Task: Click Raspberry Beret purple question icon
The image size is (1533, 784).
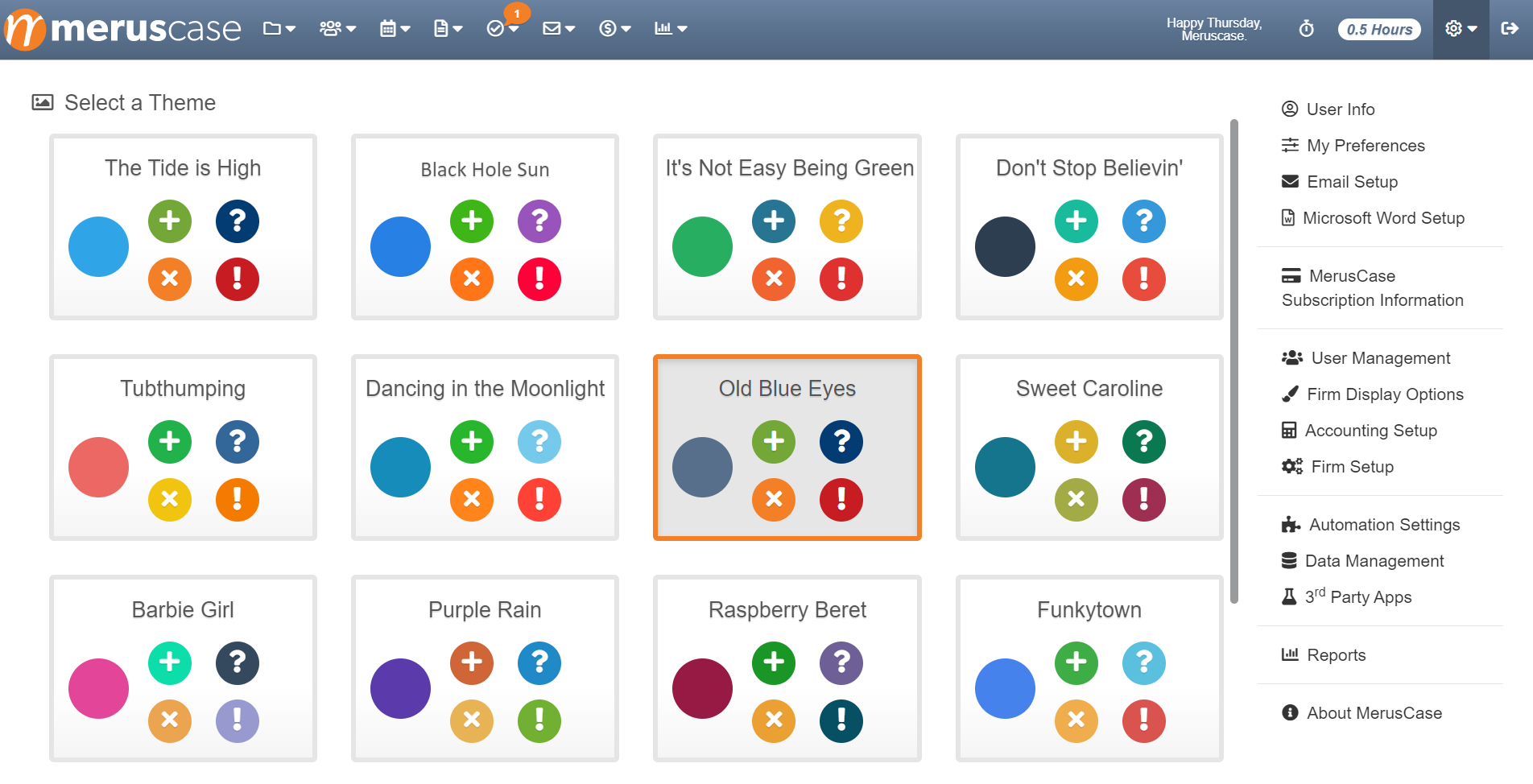Action: [x=841, y=662]
